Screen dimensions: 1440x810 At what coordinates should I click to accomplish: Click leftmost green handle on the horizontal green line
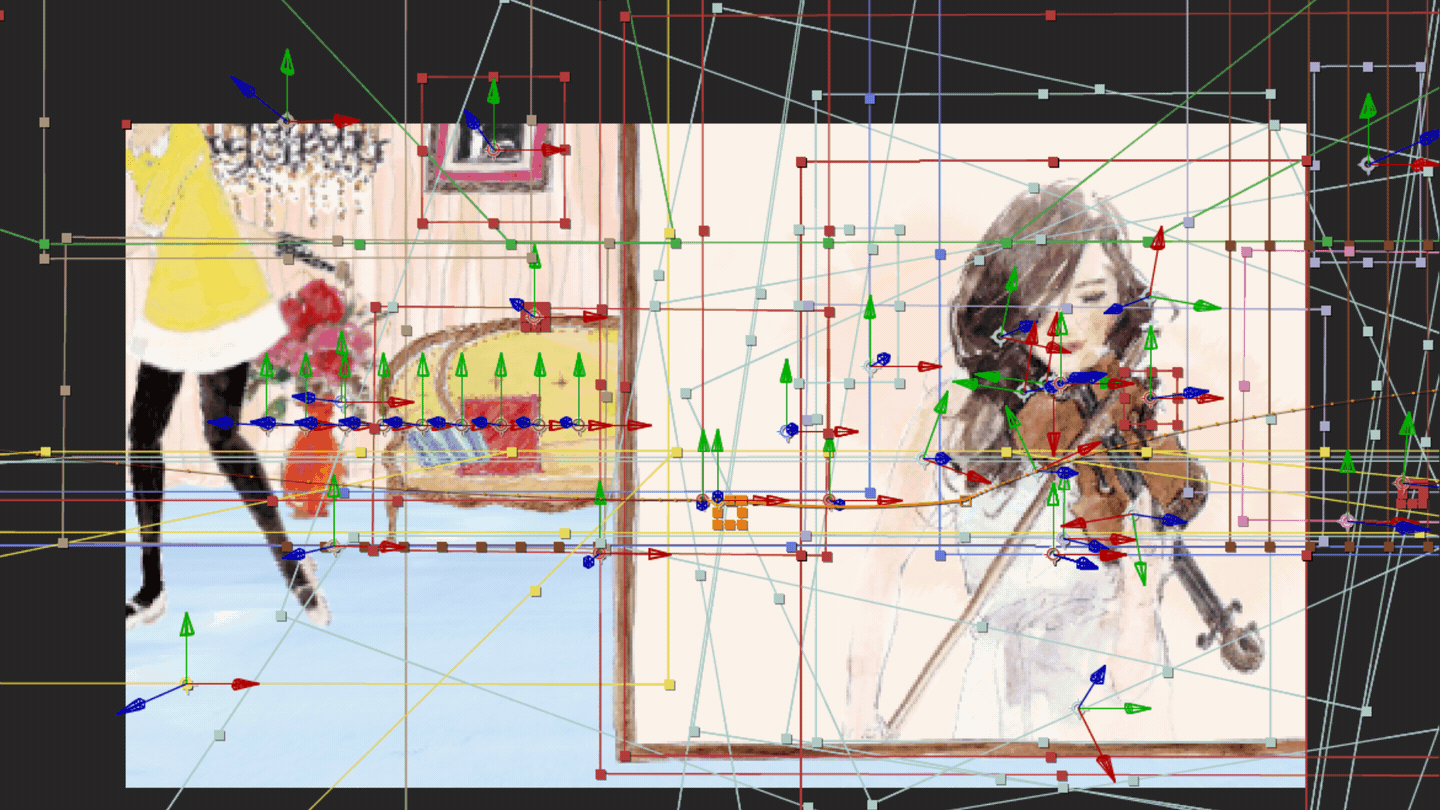coord(43,244)
